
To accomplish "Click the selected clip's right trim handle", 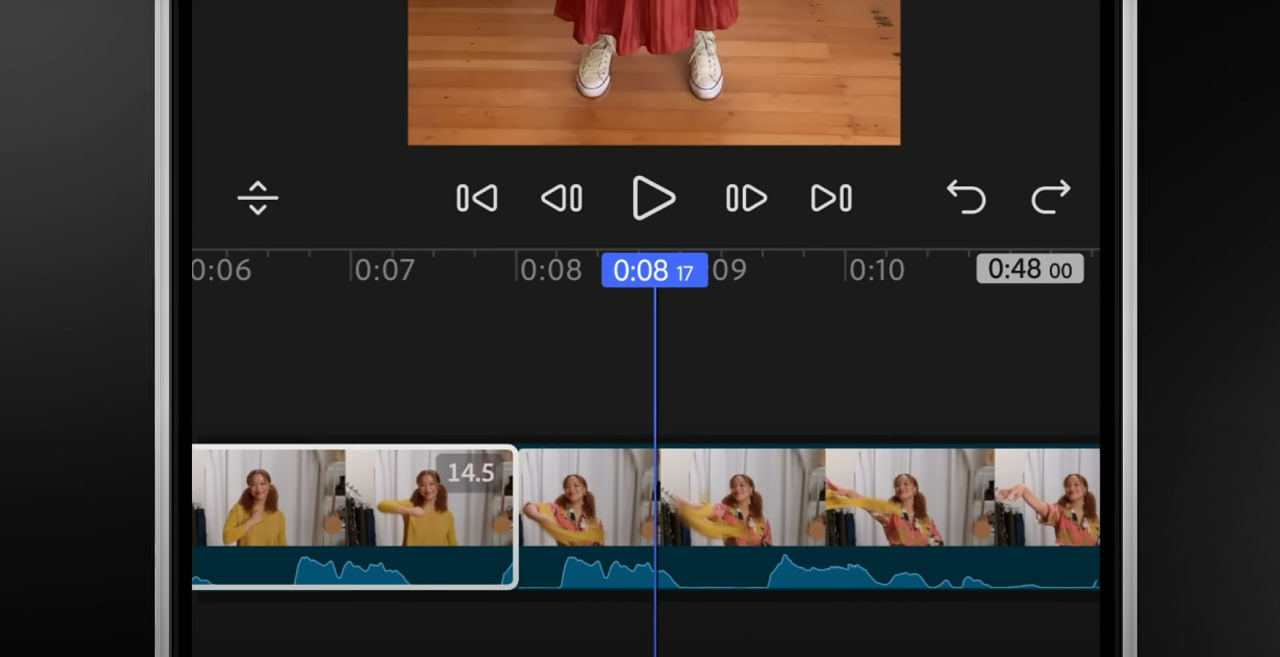I will click(x=514, y=516).
